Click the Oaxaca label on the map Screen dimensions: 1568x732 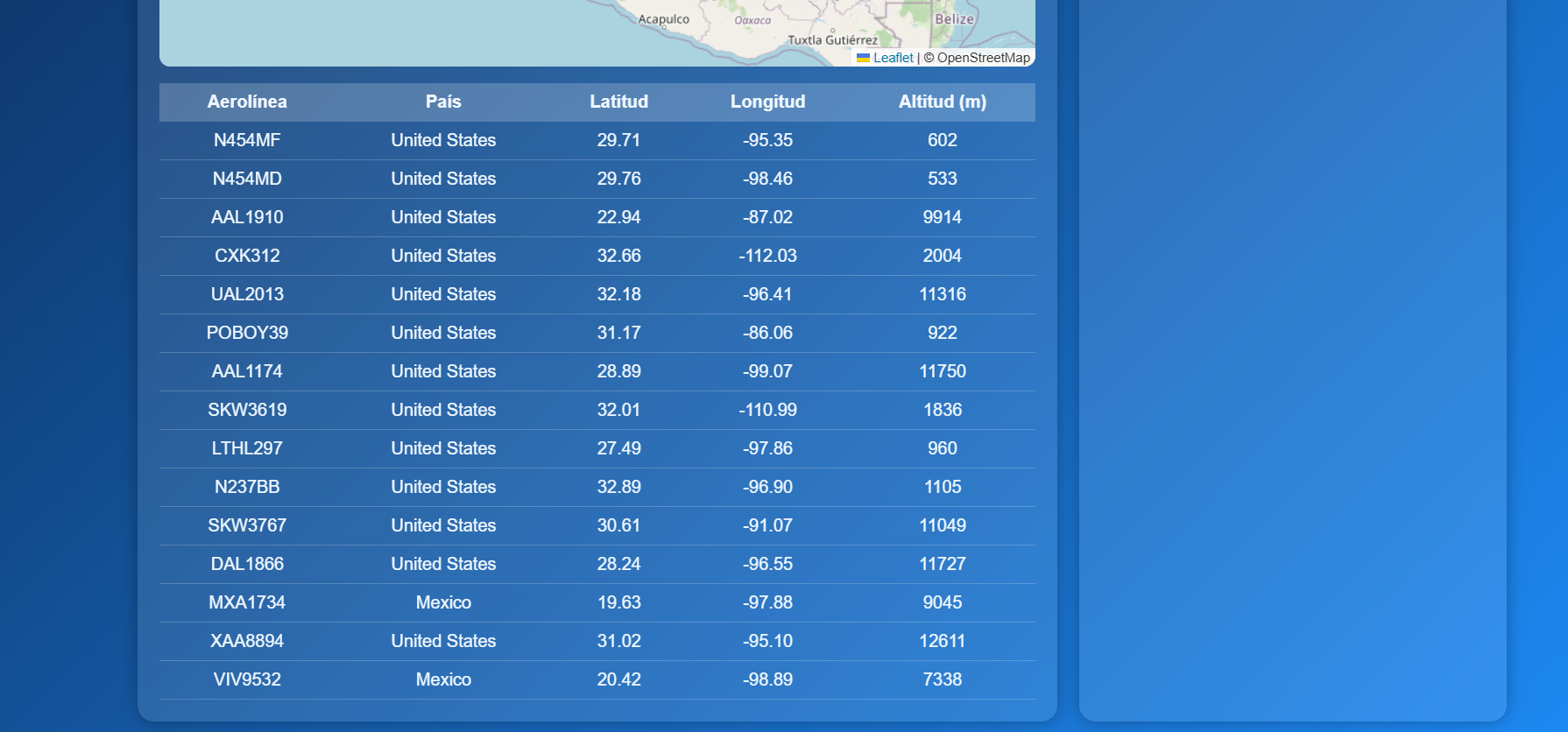click(752, 20)
